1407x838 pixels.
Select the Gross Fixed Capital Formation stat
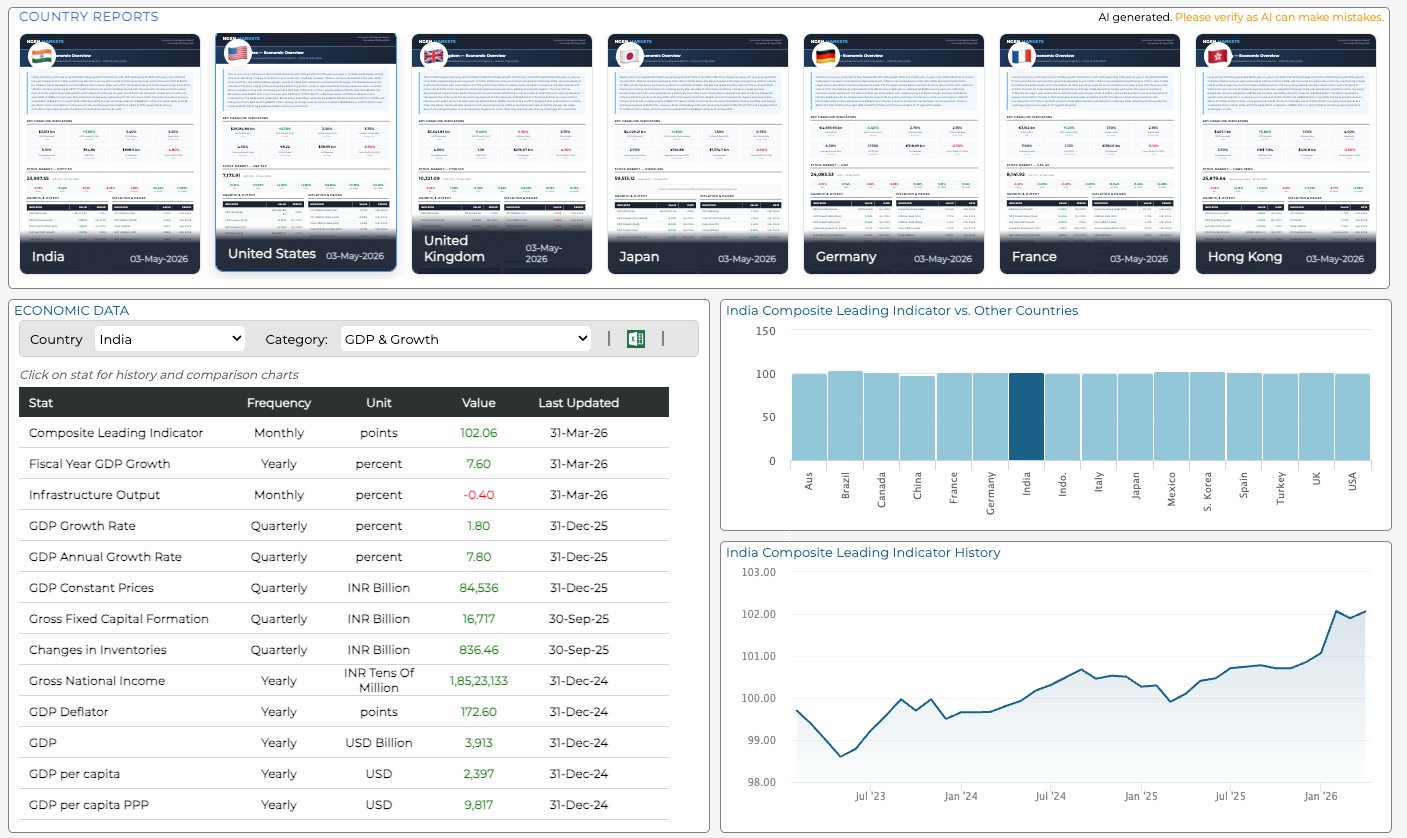click(x=344, y=619)
